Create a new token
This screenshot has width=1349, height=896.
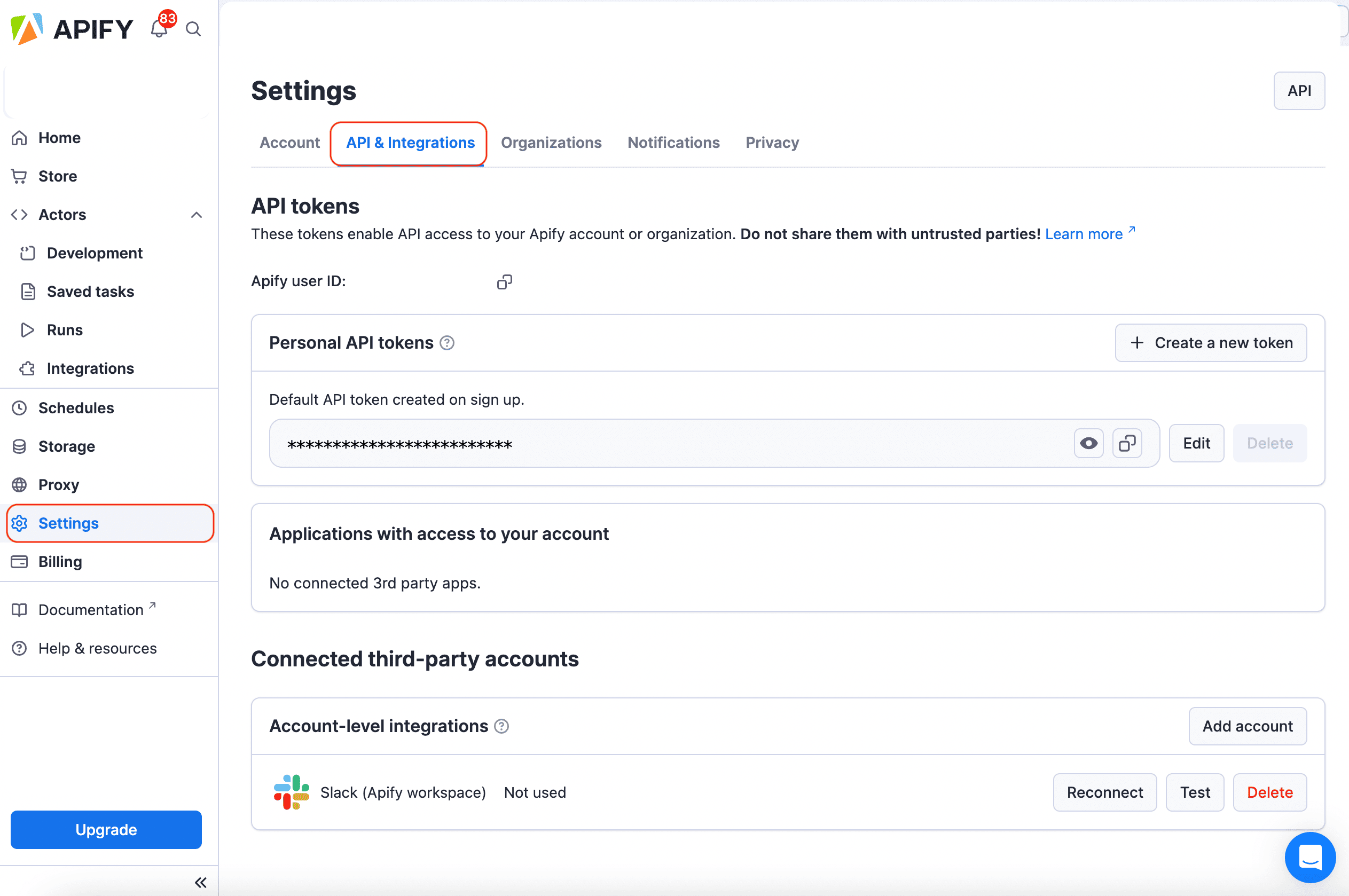[x=1211, y=342]
